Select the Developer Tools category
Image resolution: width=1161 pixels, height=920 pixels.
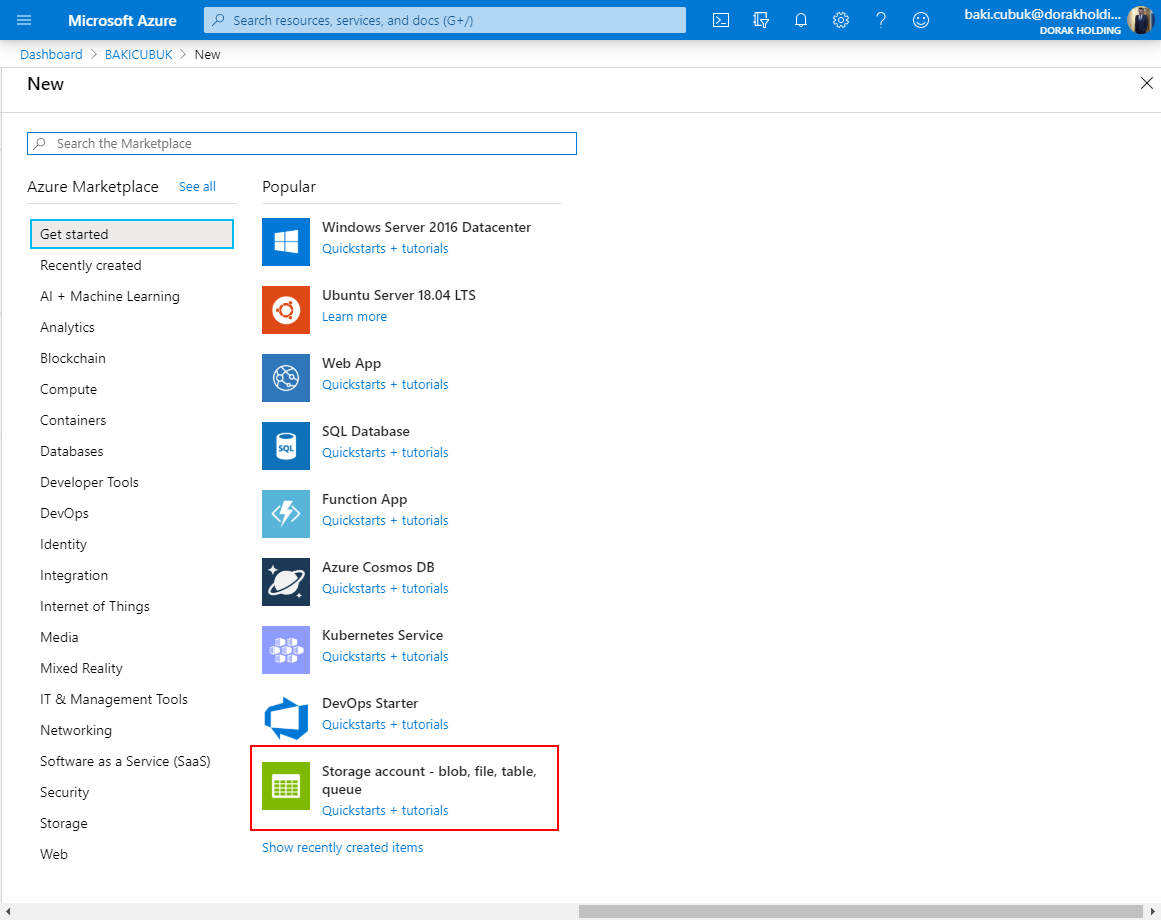click(x=89, y=483)
